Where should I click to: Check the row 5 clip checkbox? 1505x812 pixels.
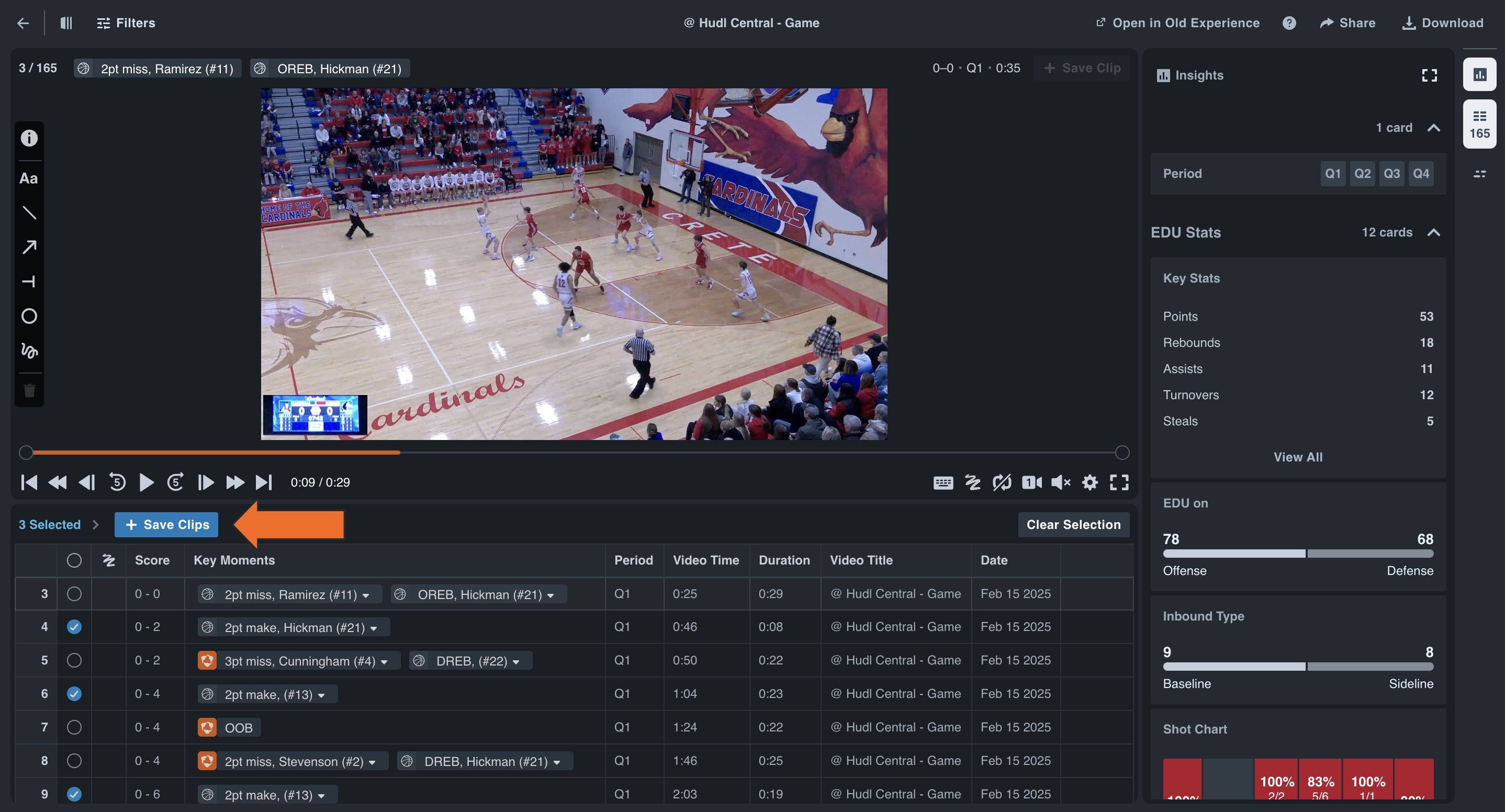click(x=74, y=660)
